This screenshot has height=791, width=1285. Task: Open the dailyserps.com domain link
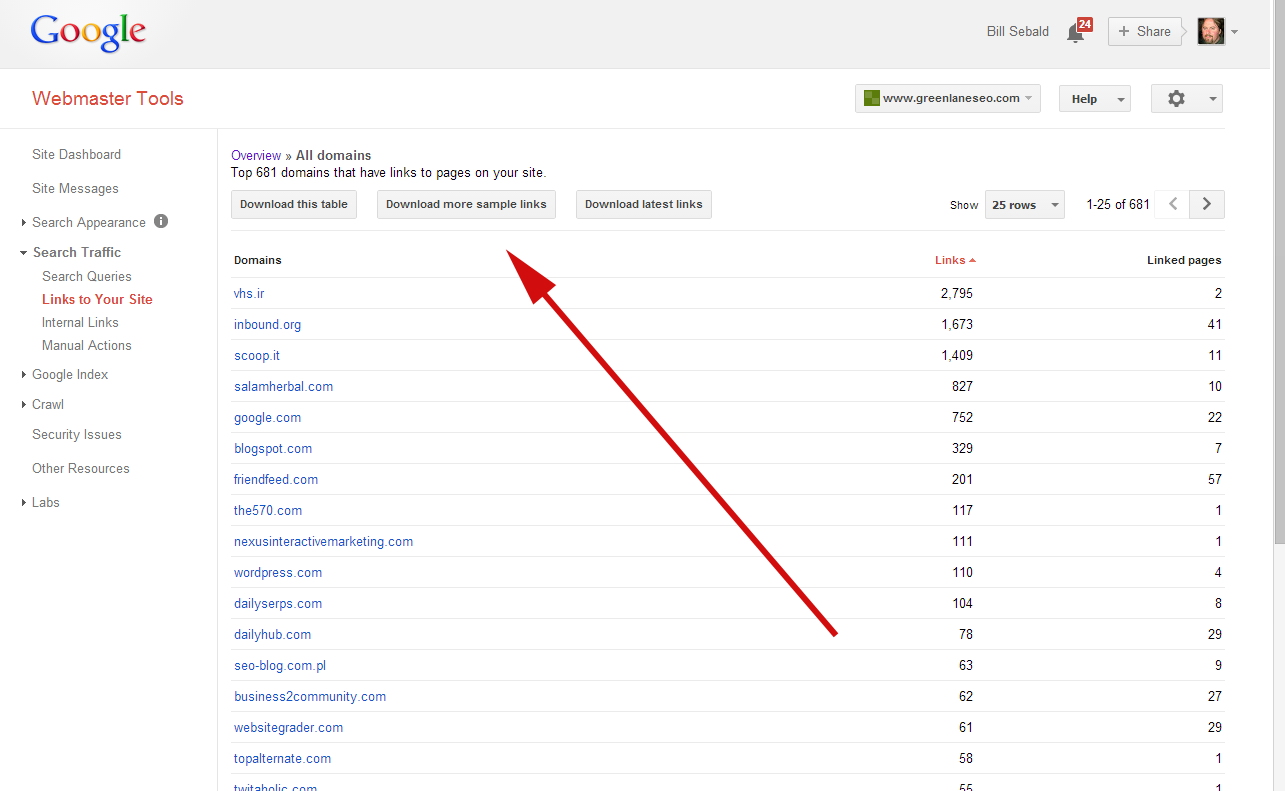278,603
